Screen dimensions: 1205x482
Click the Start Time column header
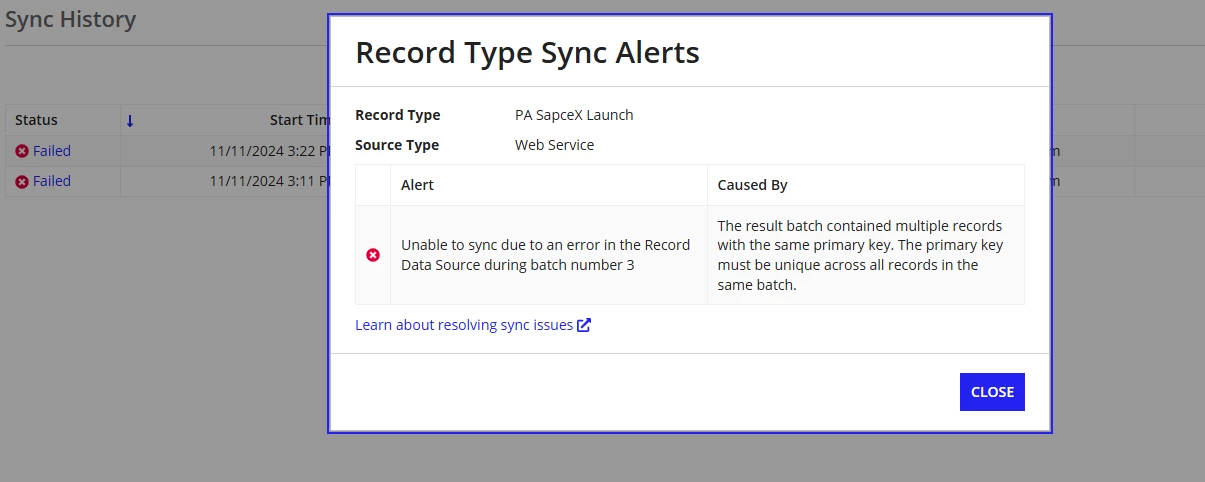[299, 120]
